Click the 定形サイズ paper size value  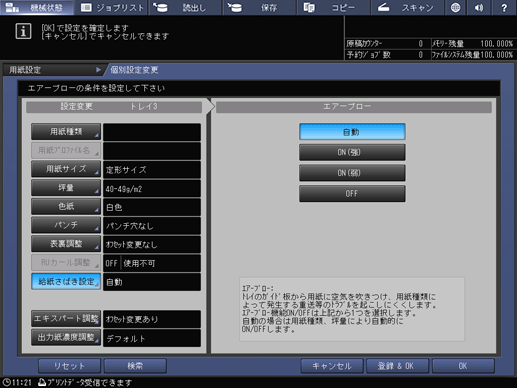coord(152,170)
